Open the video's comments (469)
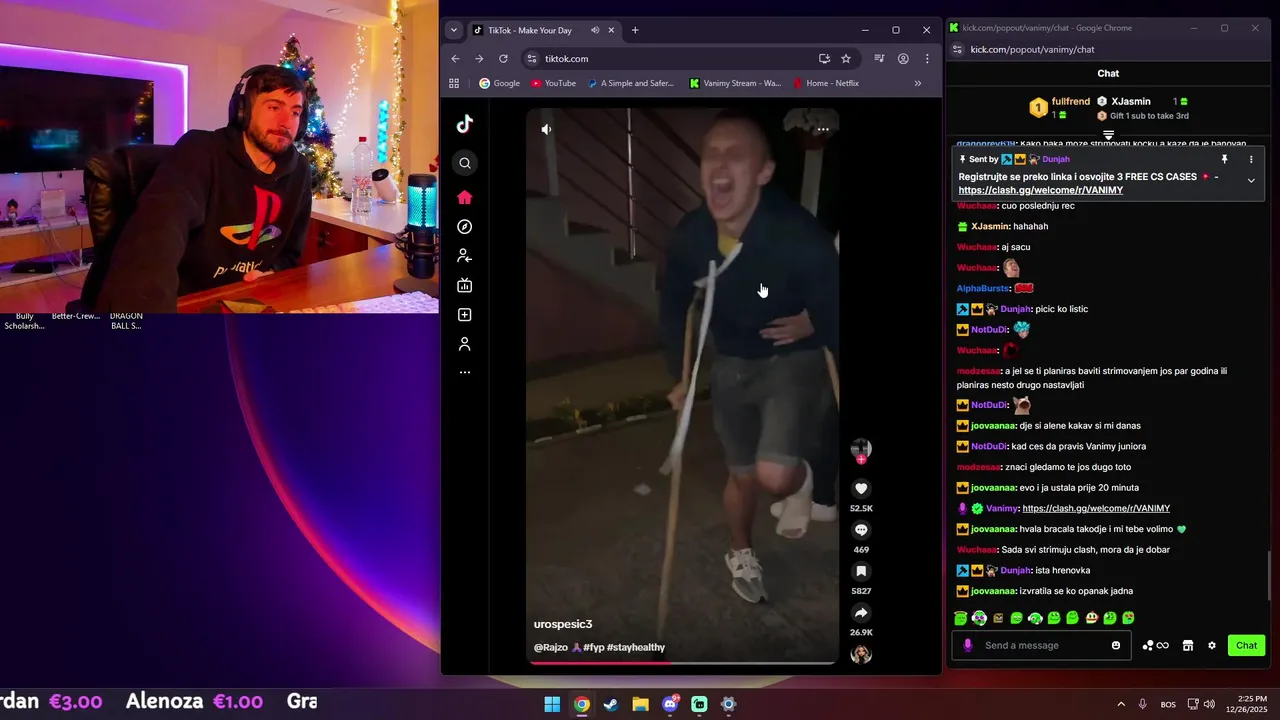Viewport: 1280px width, 720px height. 861,530
